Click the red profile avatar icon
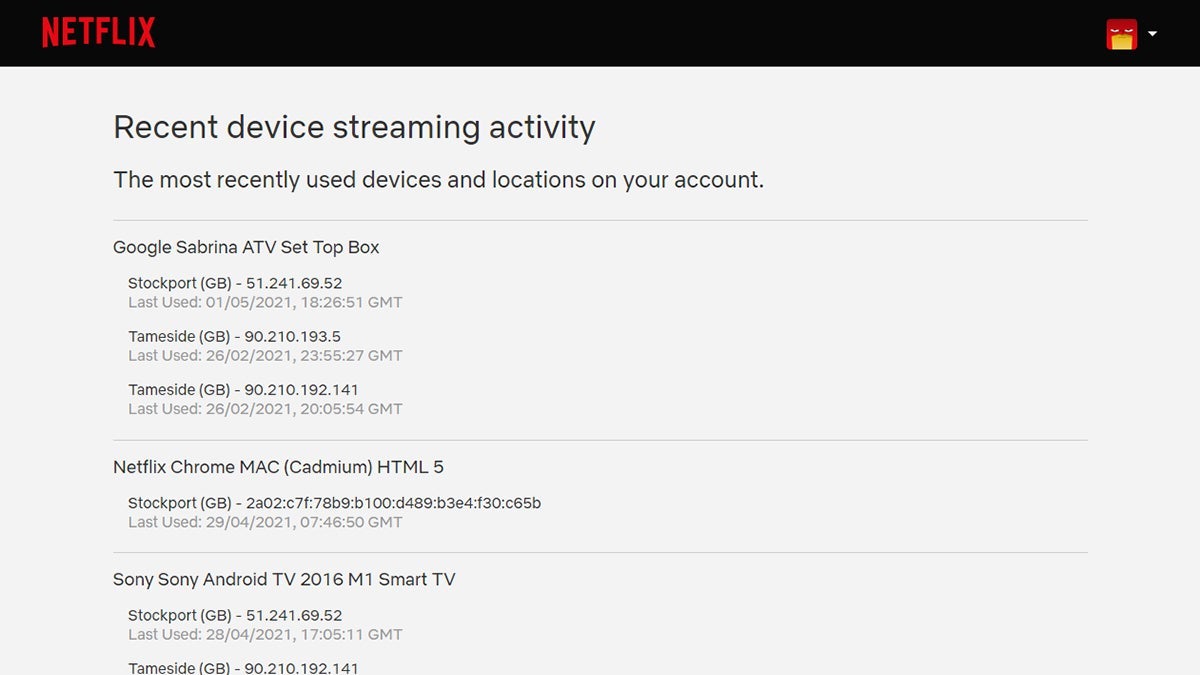This screenshot has width=1200, height=675. click(1121, 34)
